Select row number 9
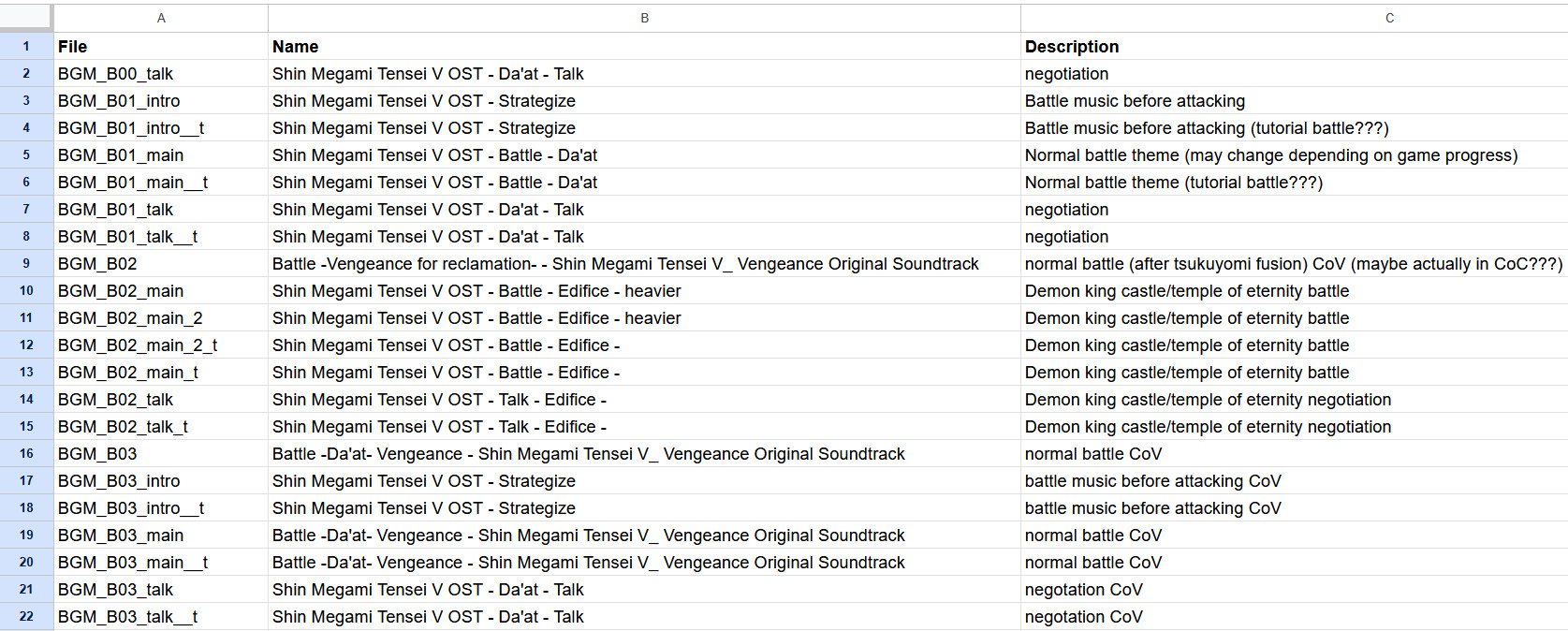Screen dimensions: 1568x631 26,263
